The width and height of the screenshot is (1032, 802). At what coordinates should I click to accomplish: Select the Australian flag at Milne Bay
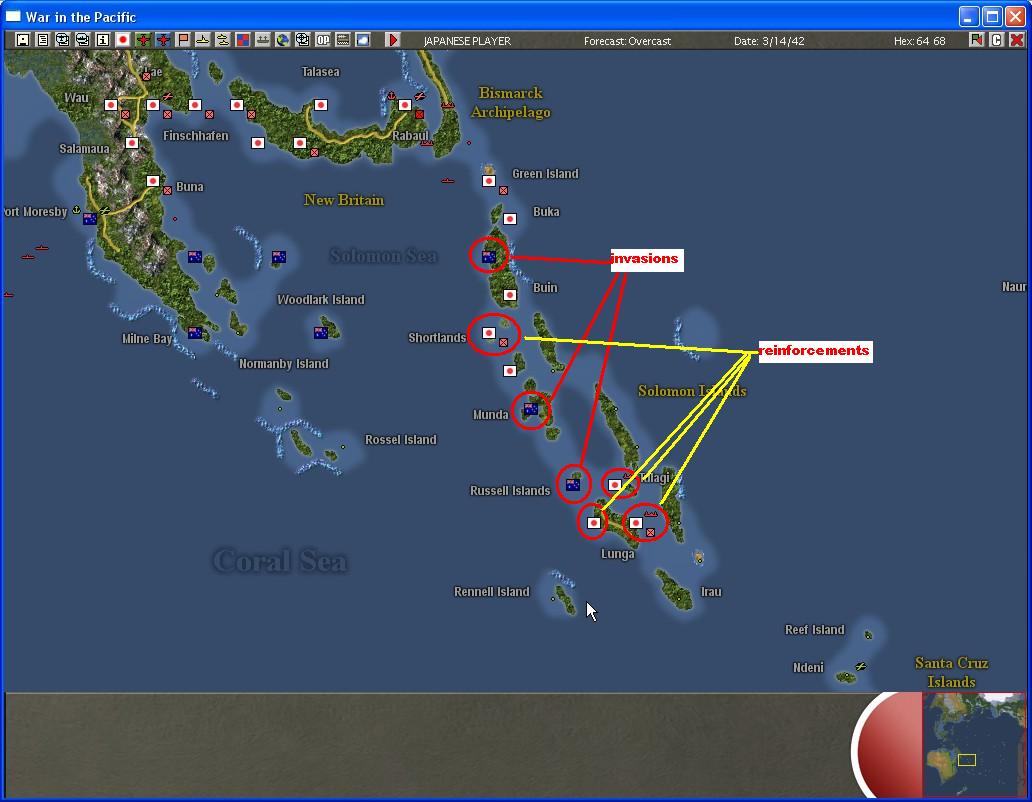[x=195, y=333]
